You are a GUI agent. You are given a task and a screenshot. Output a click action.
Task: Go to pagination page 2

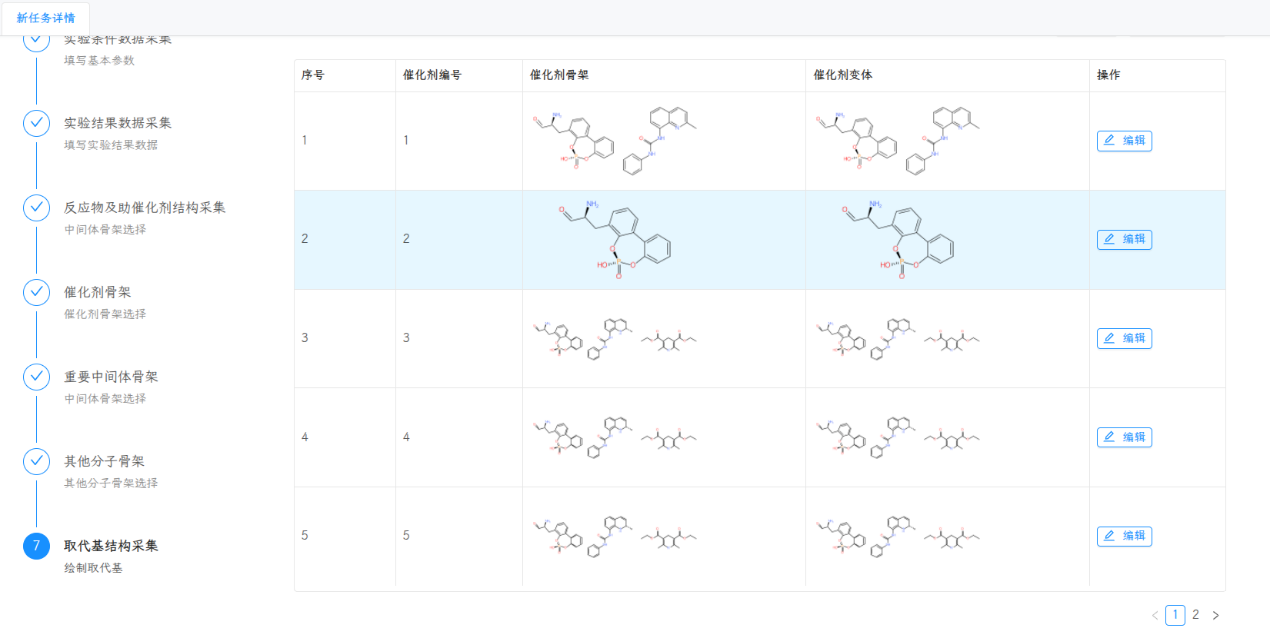[x=1195, y=615]
